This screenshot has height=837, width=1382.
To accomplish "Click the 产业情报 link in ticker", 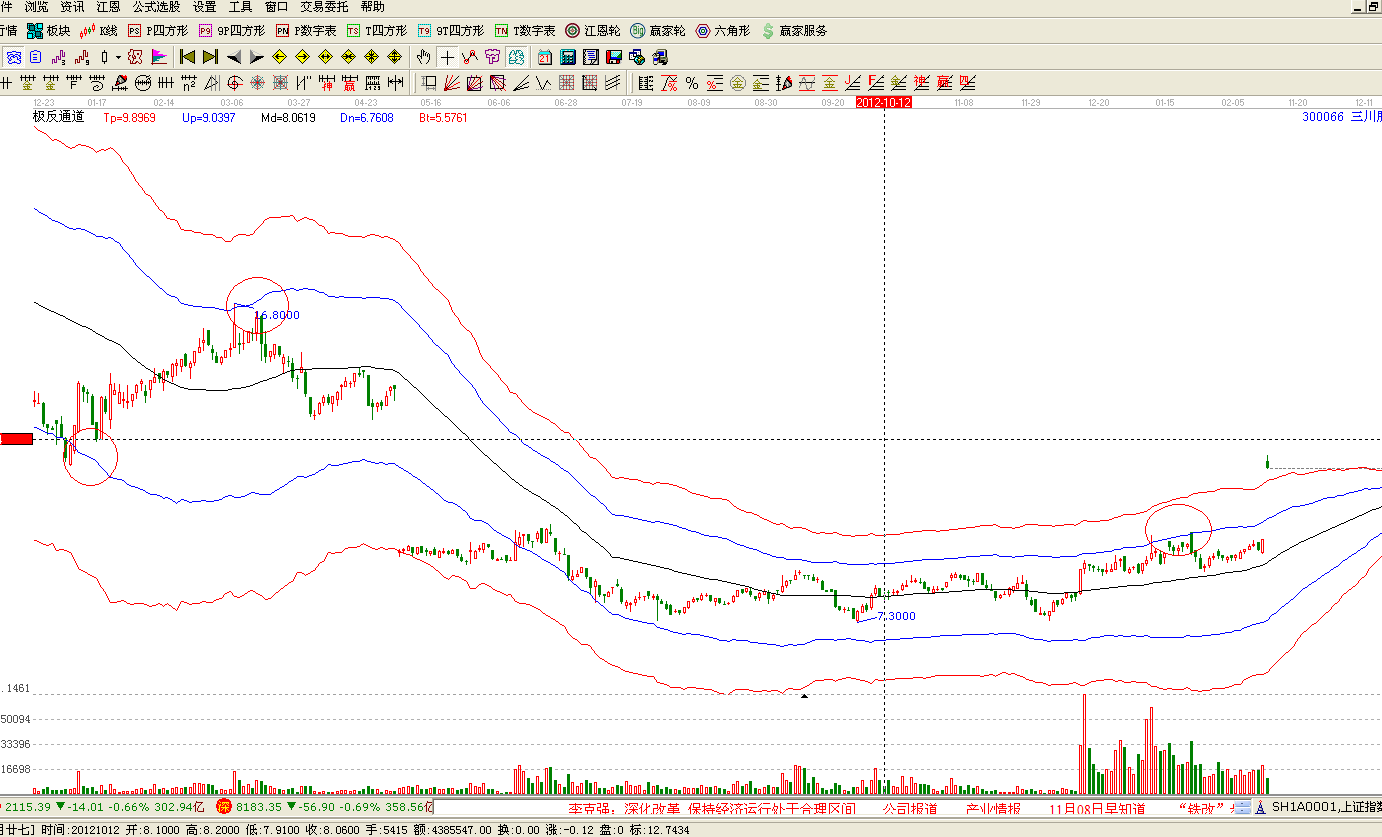I will (992, 807).
